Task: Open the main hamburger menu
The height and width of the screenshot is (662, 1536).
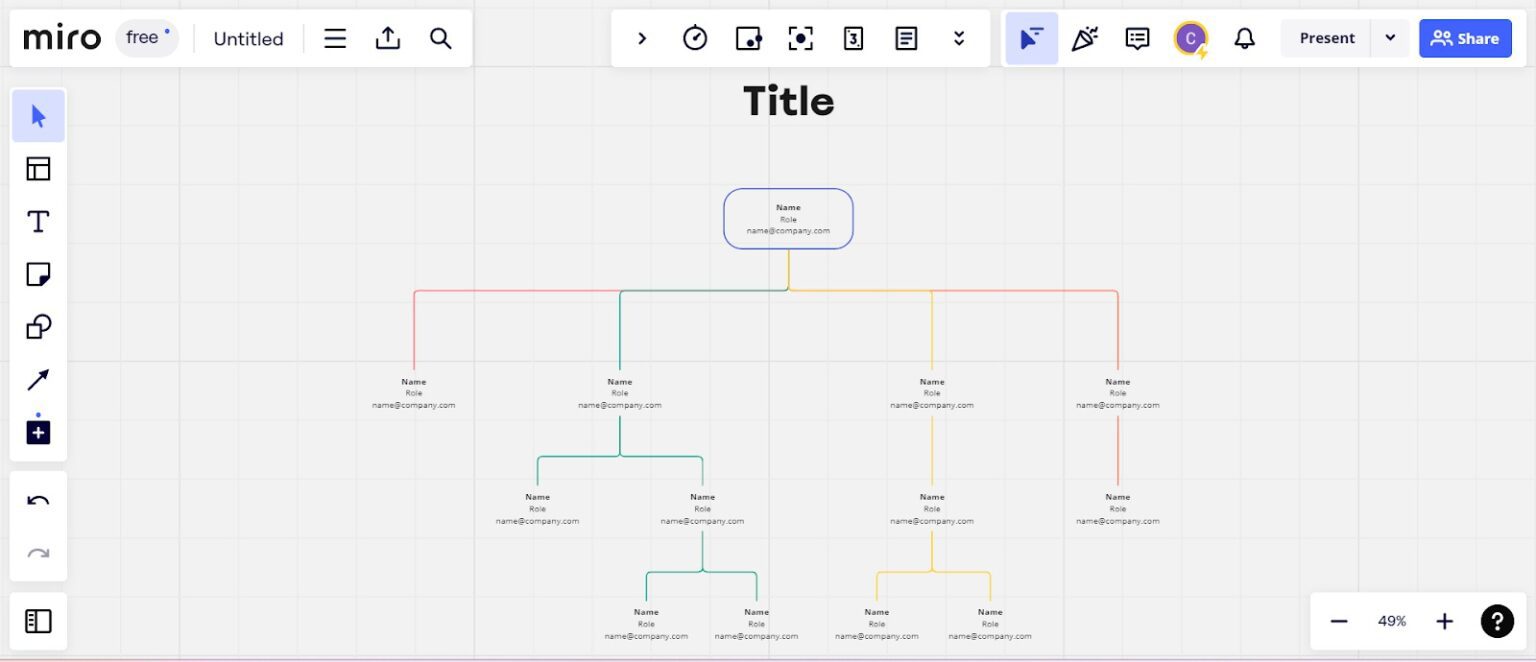Action: tap(335, 38)
